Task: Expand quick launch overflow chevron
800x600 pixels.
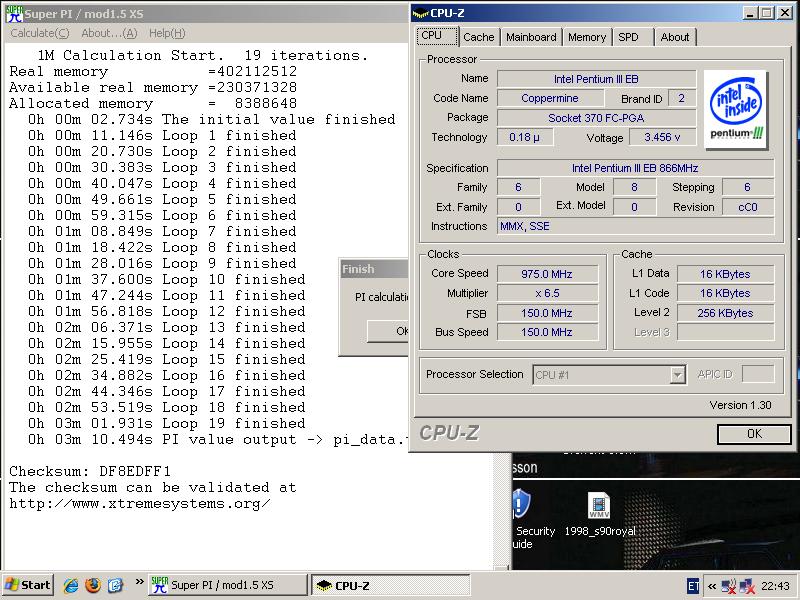Action: pos(139,582)
